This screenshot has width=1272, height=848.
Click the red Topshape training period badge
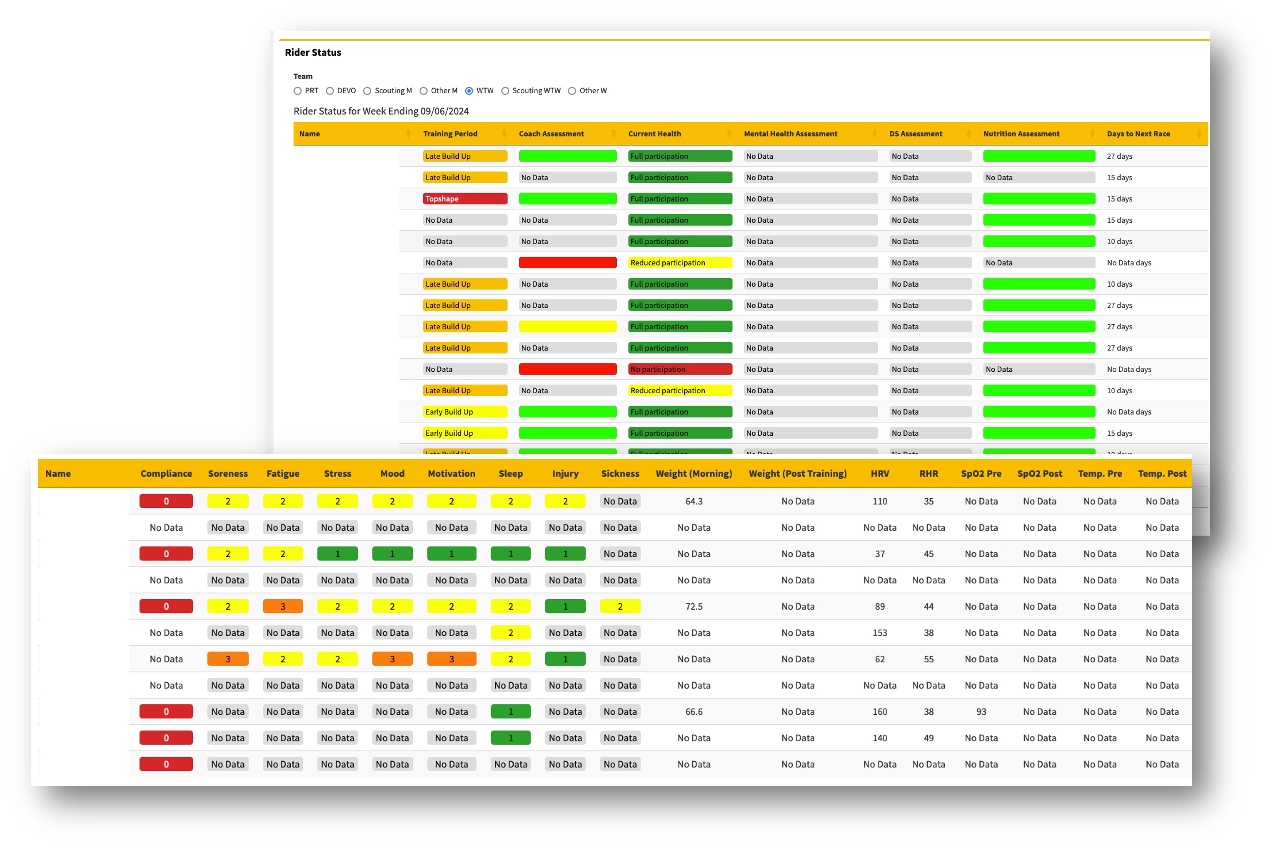click(465, 199)
